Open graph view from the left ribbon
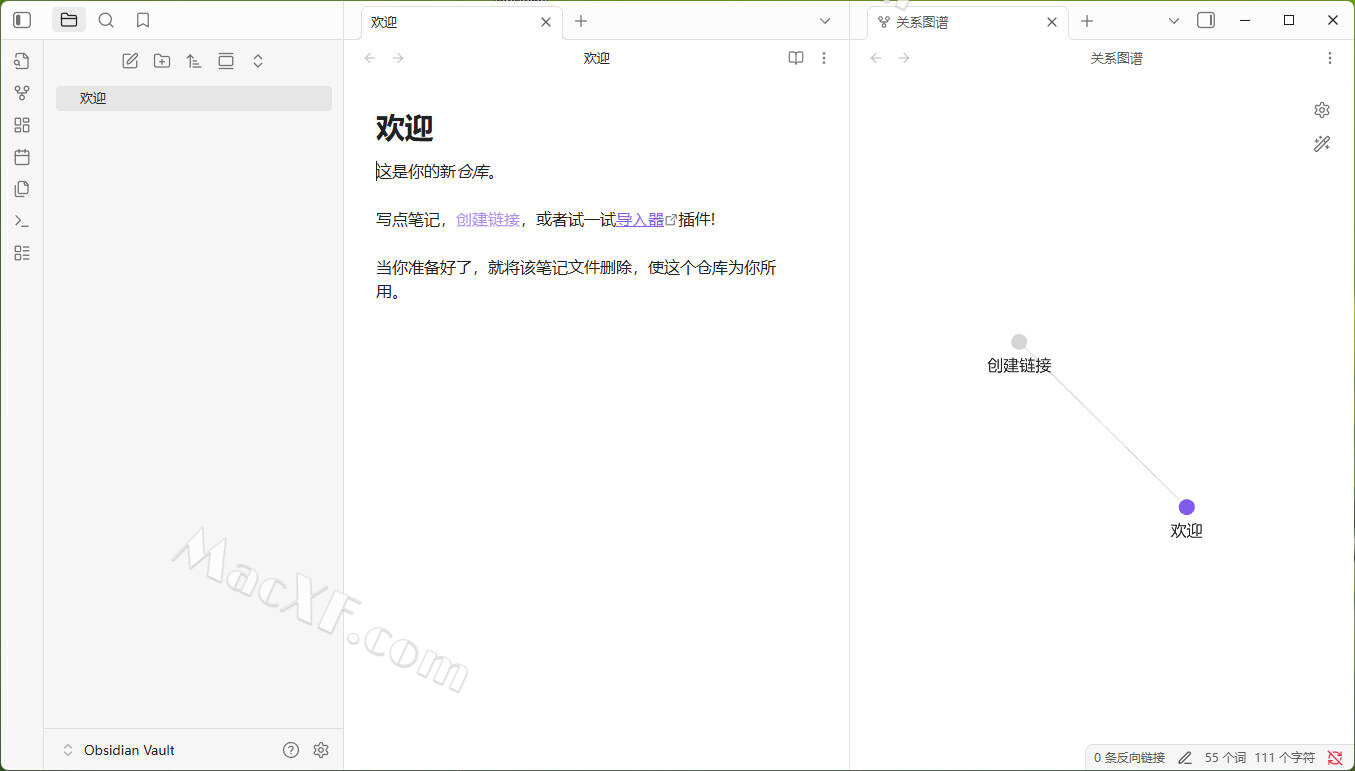 22,93
